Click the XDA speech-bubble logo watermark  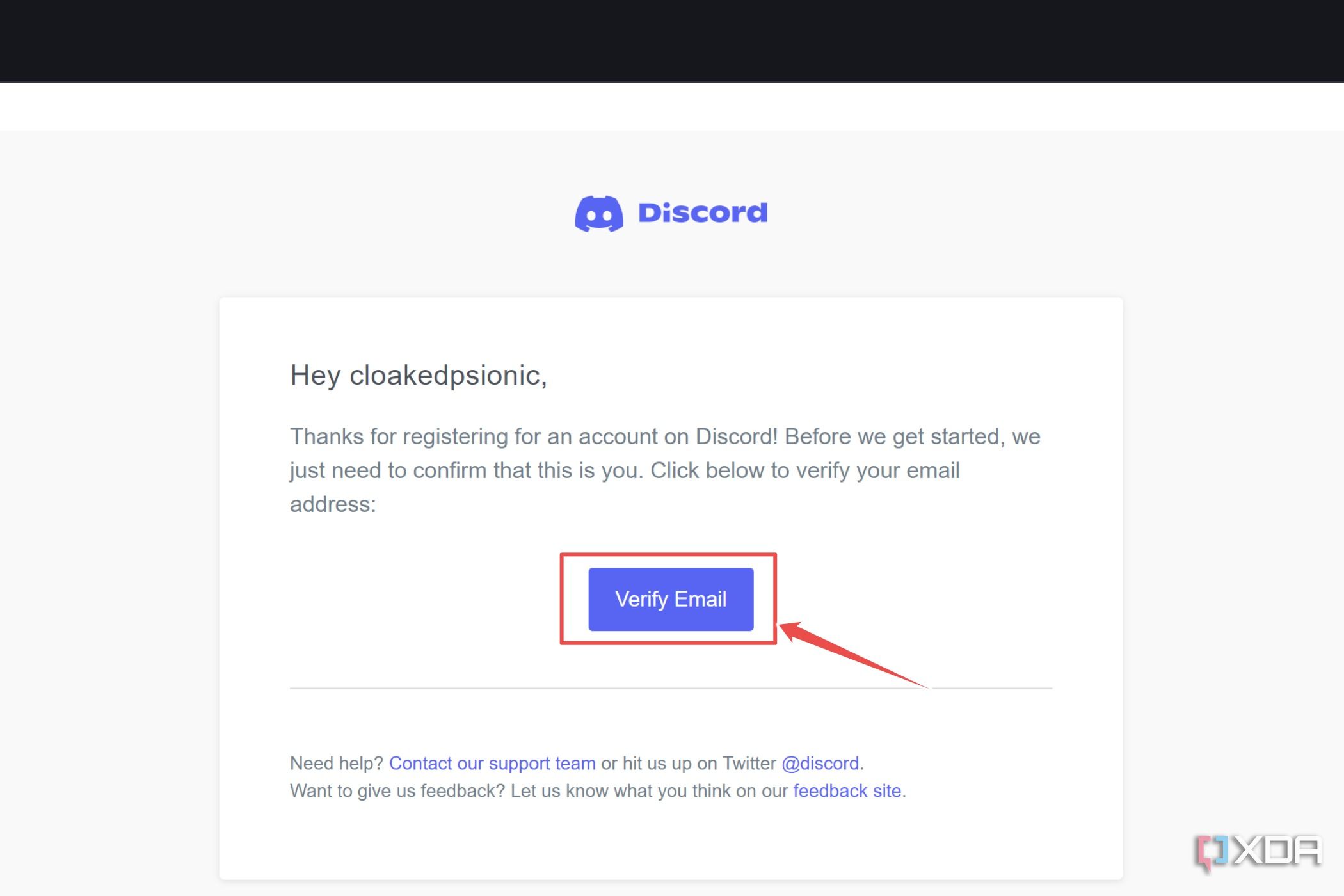pyautogui.click(x=1213, y=851)
